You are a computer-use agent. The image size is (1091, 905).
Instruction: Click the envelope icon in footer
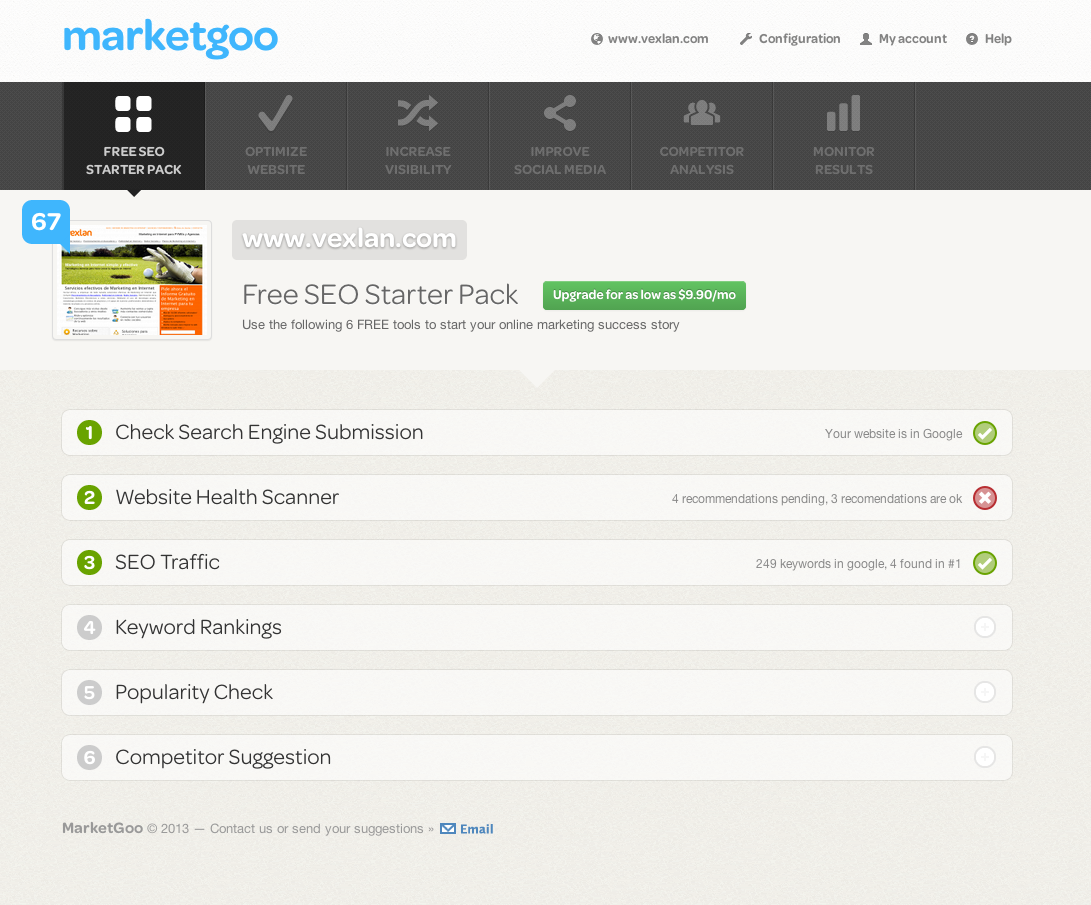448,828
